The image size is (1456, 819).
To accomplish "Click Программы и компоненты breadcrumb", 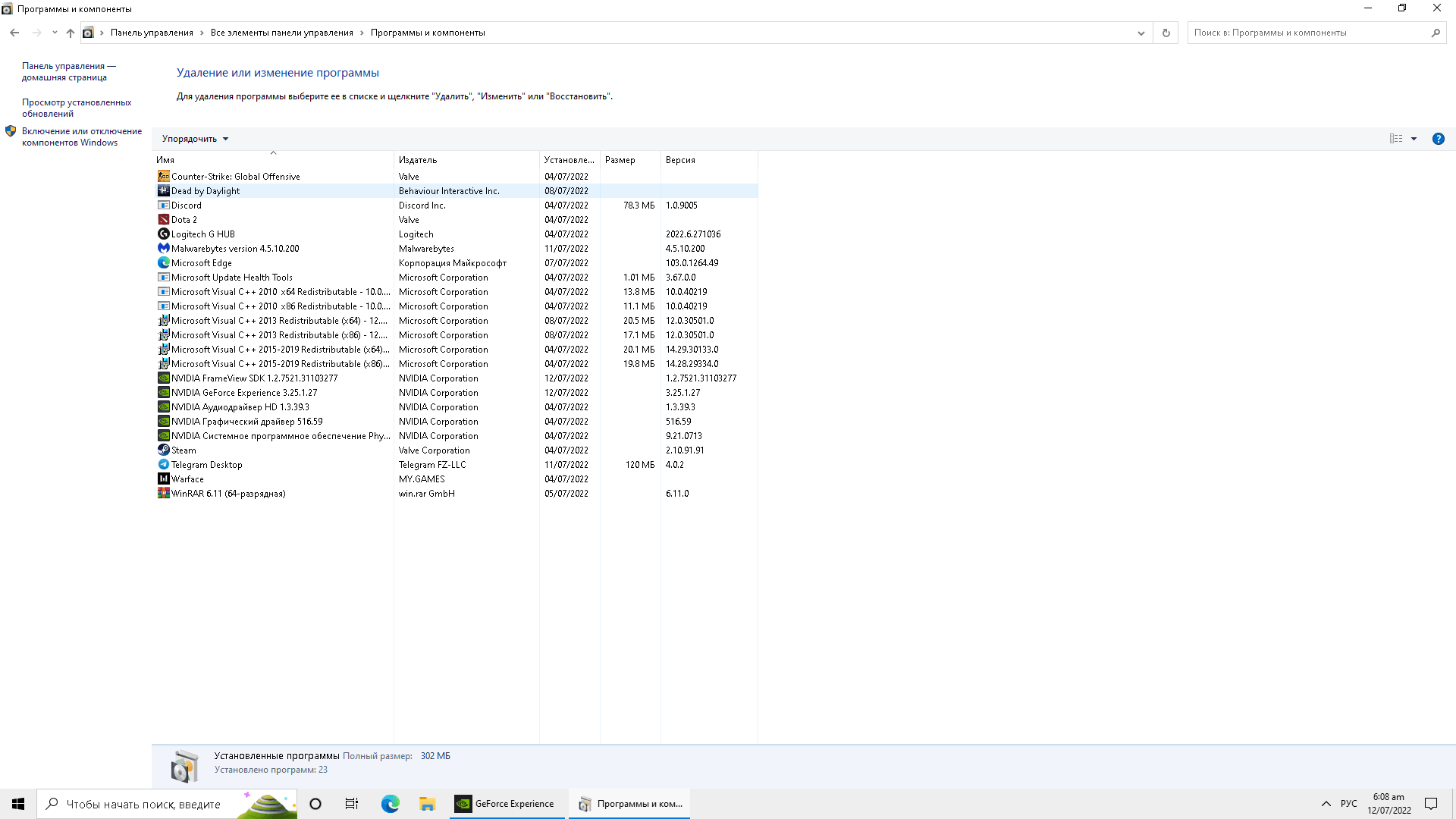I will tap(428, 33).
